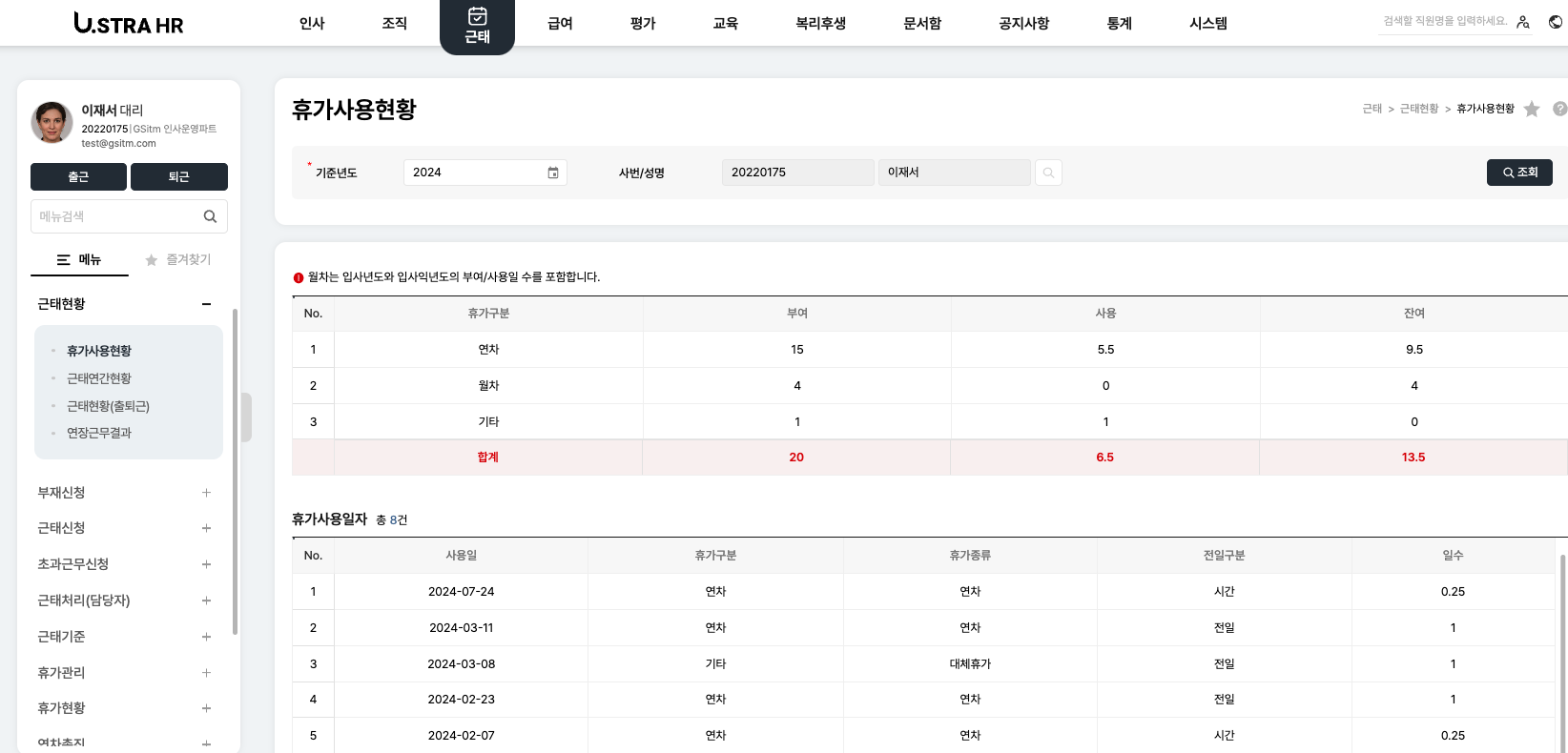Image resolution: width=1568 pixels, height=753 pixels.
Task: Collapse the 근태현황 menu section
Action: click(206, 304)
